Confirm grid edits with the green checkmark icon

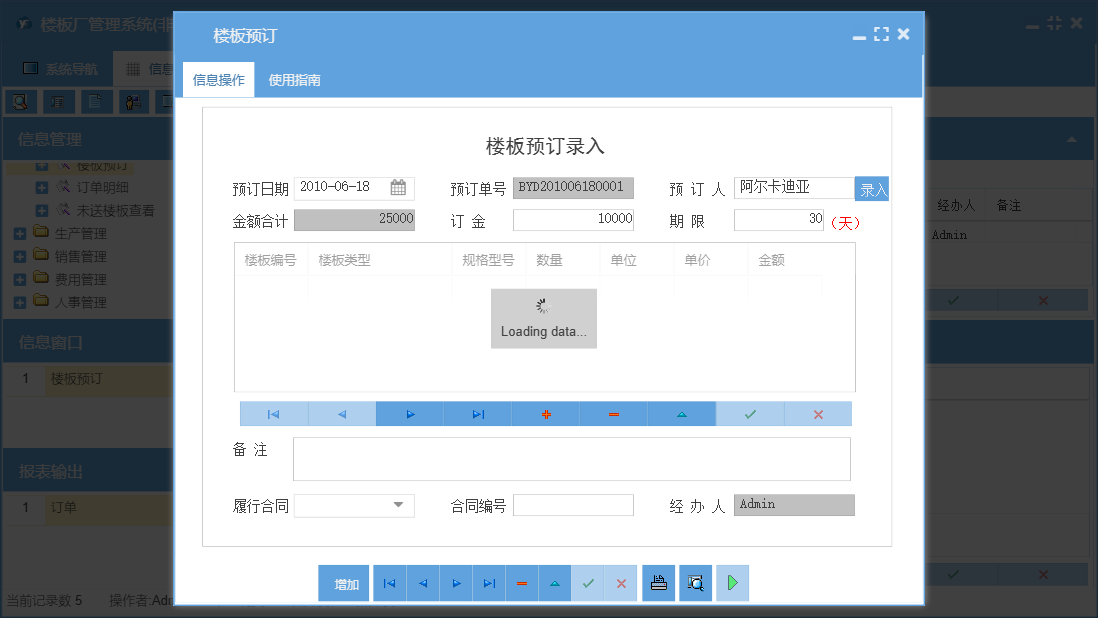tap(749, 413)
